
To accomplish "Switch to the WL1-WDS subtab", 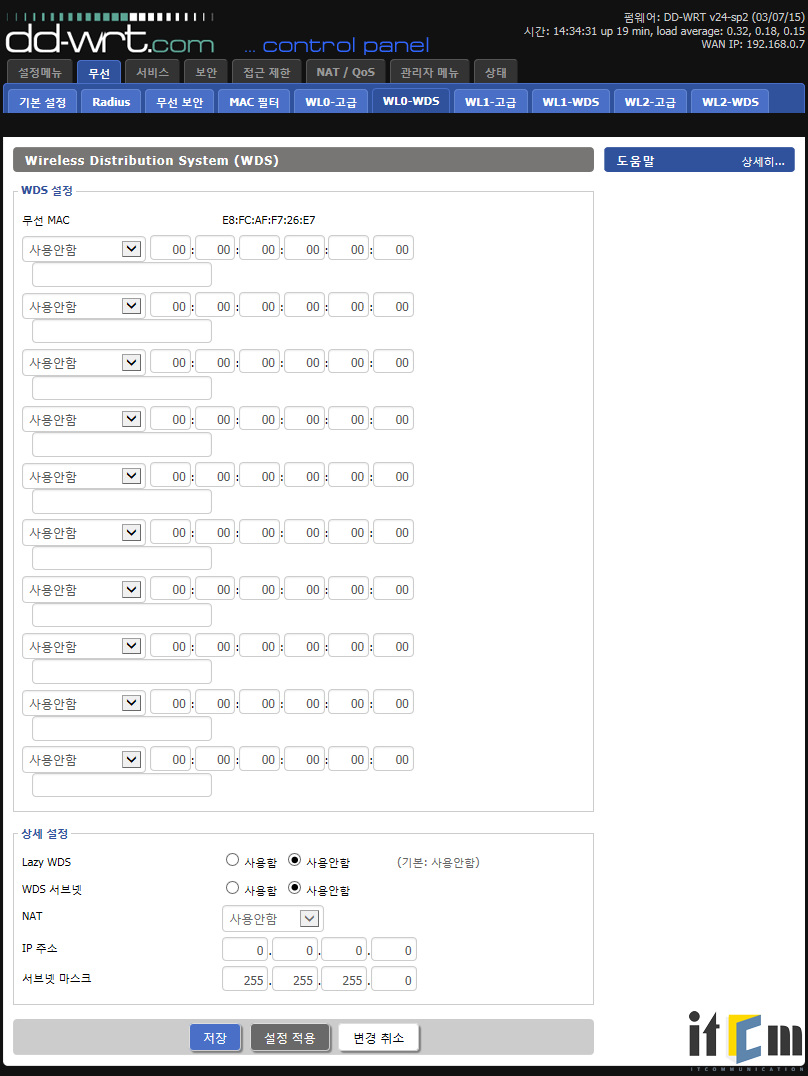I will (x=570, y=102).
